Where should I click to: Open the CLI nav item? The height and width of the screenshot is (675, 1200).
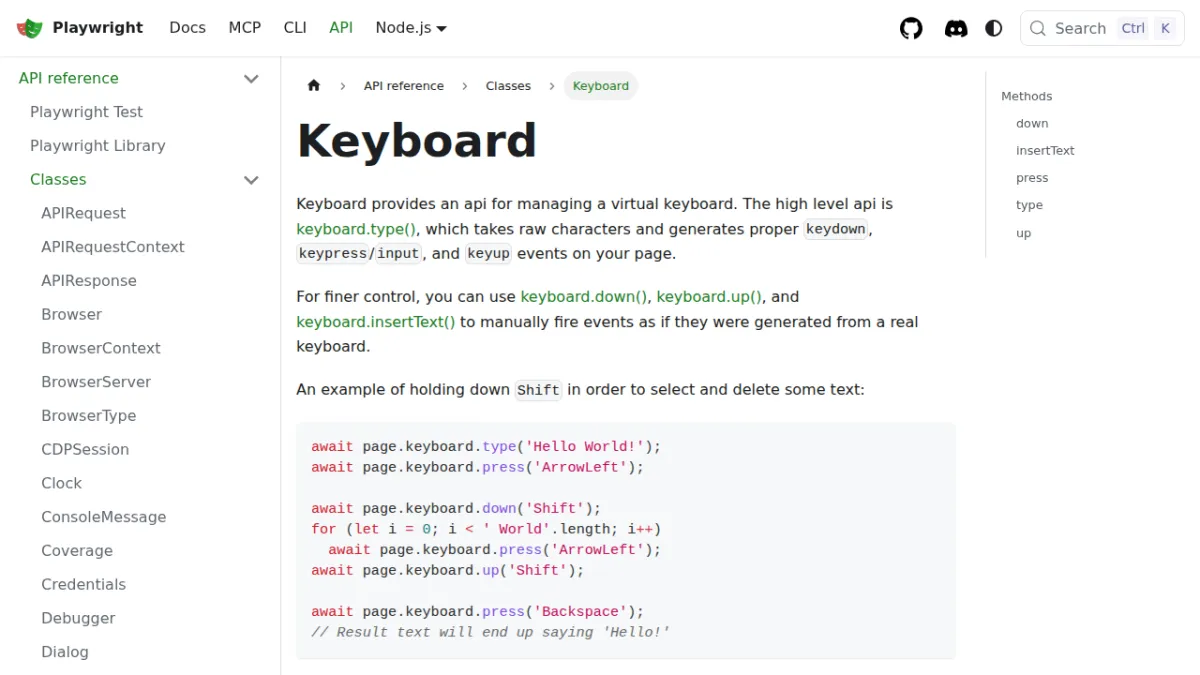[x=295, y=28]
